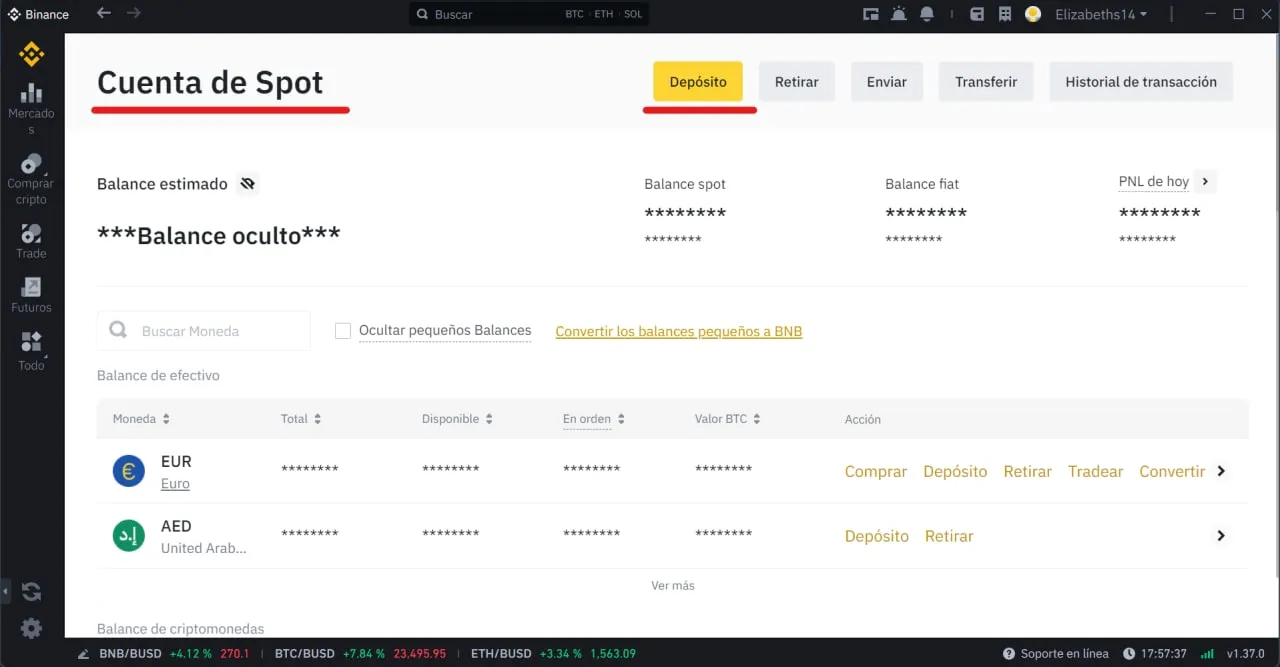Open settings gear in the sidebar
This screenshot has width=1280, height=667.
tap(32, 628)
